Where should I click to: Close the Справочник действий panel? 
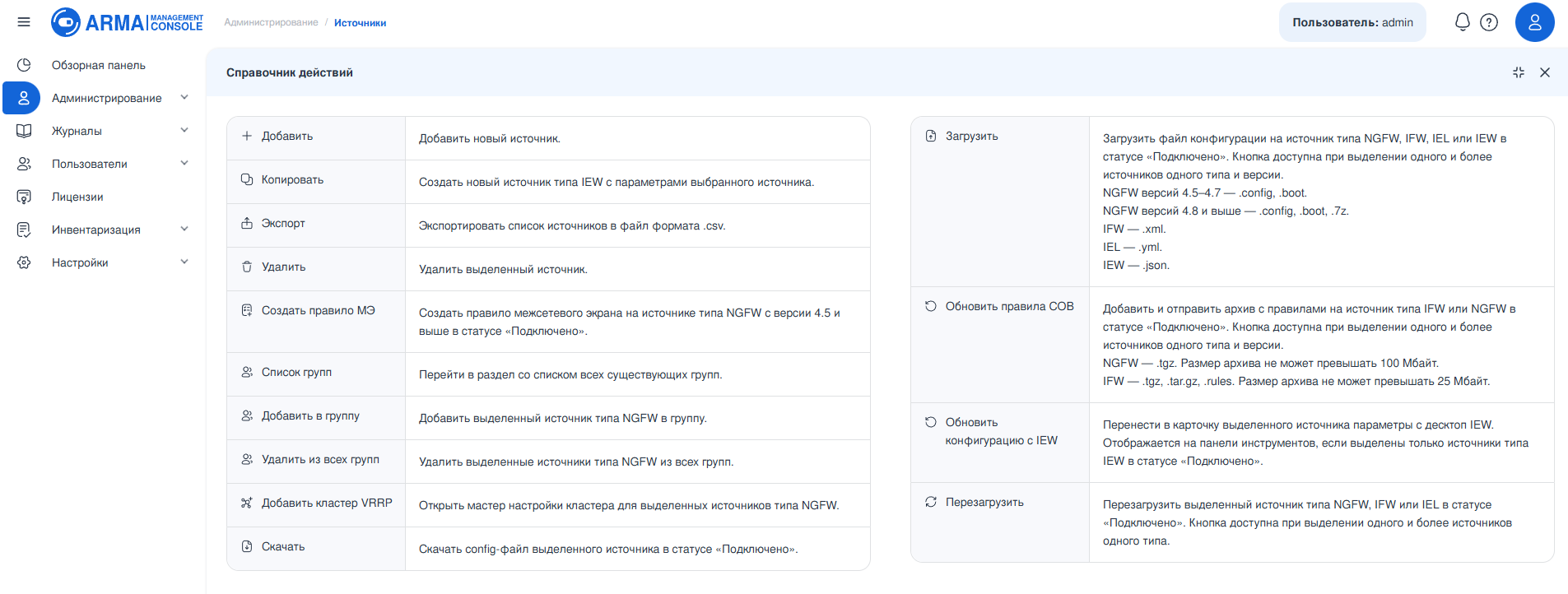point(1545,72)
